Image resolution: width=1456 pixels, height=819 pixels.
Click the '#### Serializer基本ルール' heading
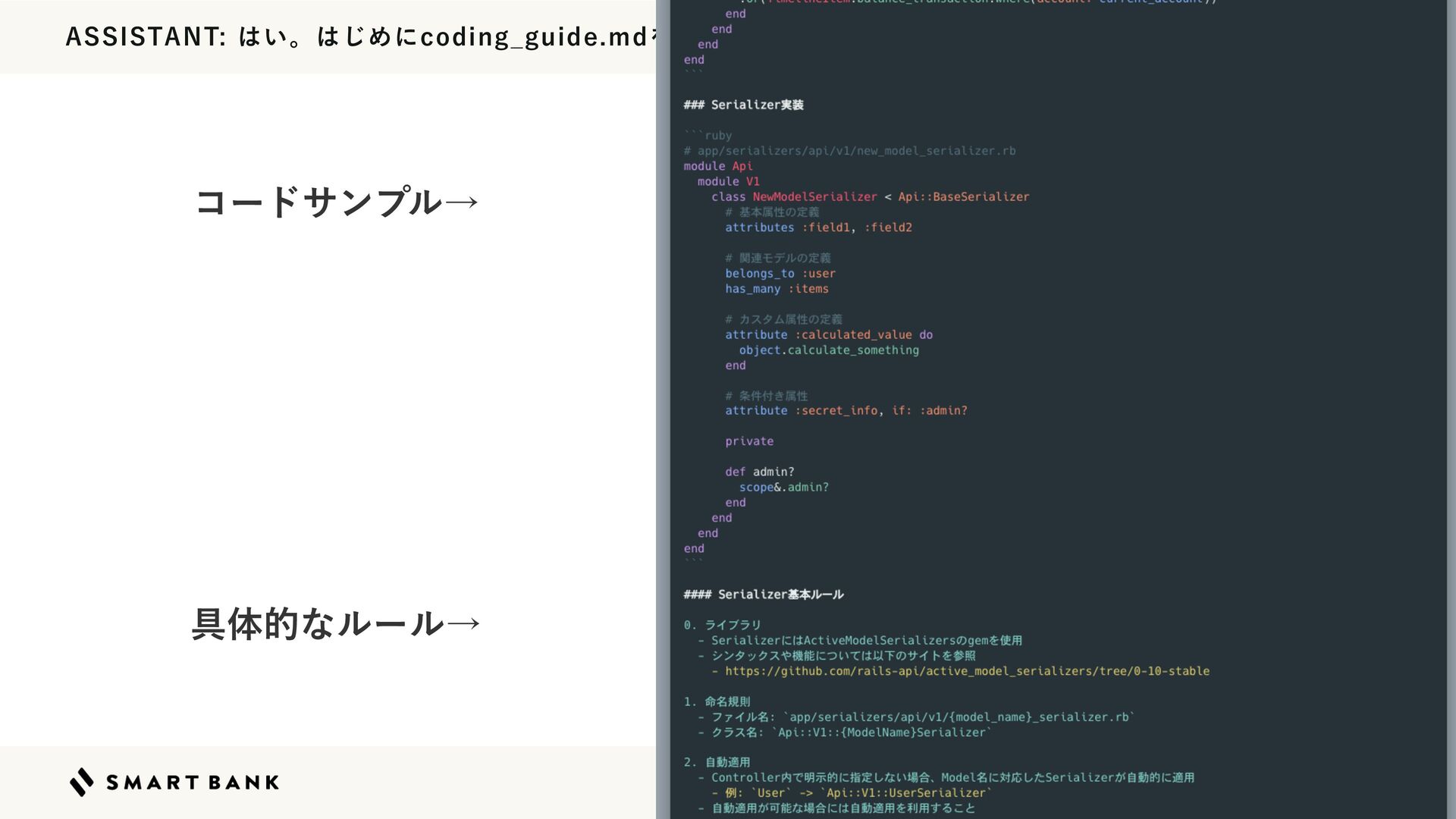(x=763, y=595)
